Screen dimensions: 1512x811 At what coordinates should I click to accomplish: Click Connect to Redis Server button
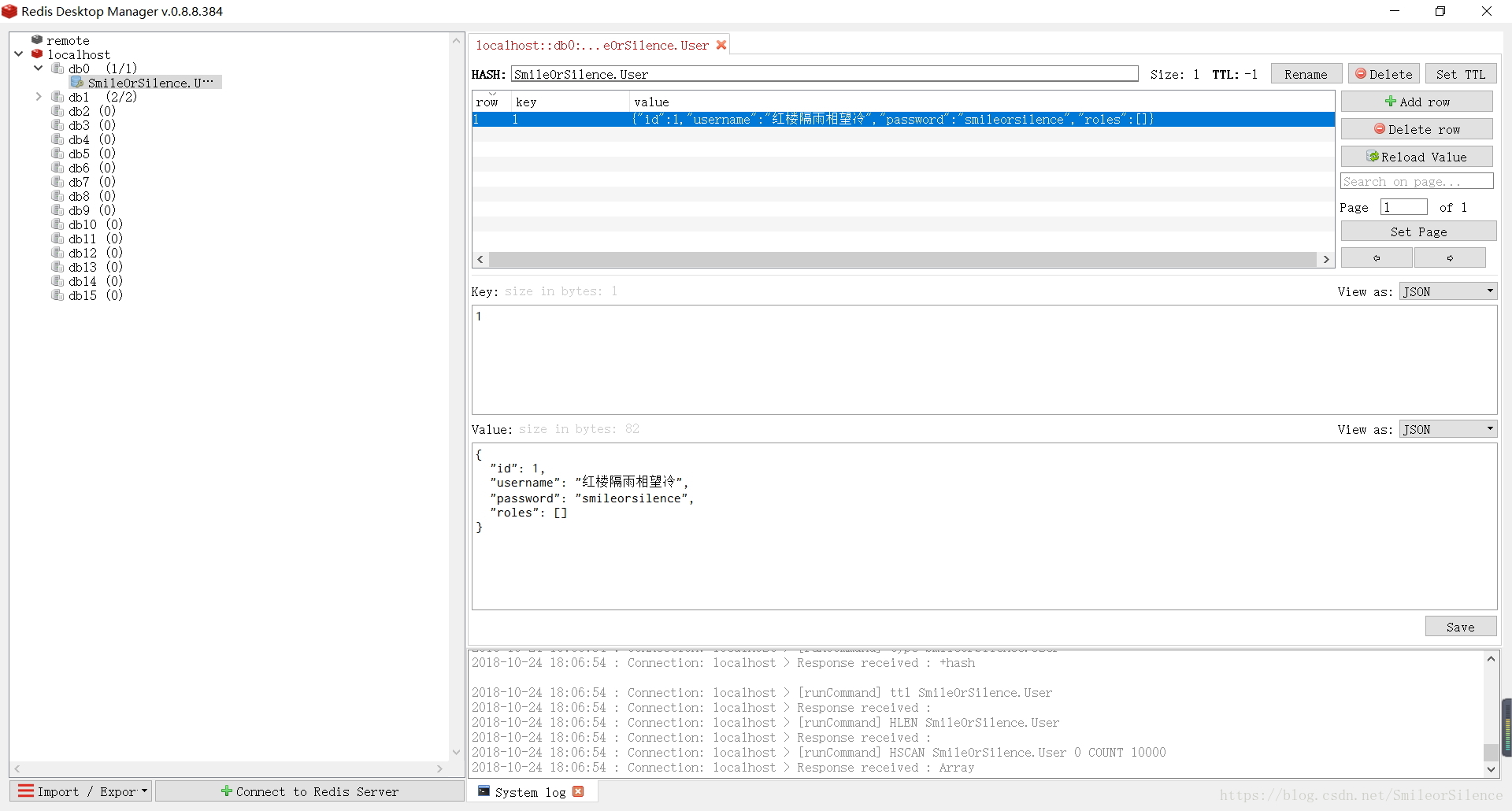click(309, 791)
